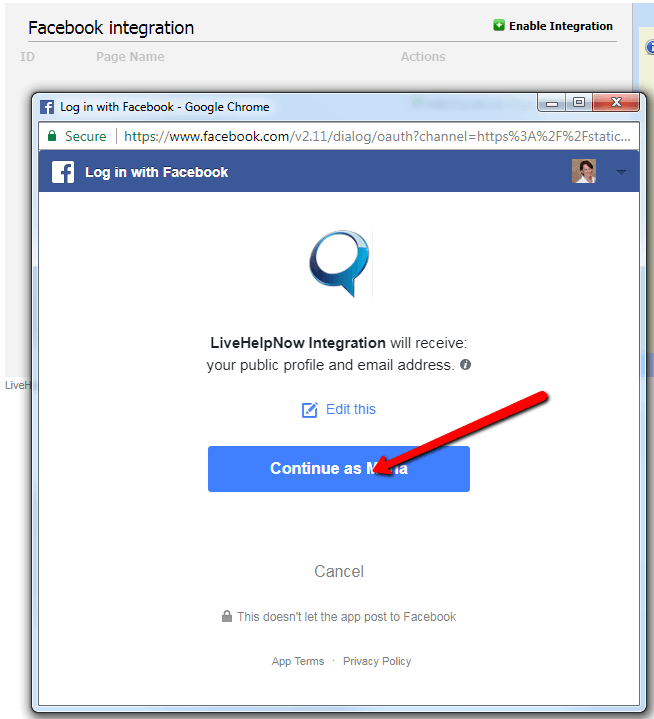Click the info icon beside email address
The height and width of the screenshot is (719, 654).
click(x=466, y=365)
